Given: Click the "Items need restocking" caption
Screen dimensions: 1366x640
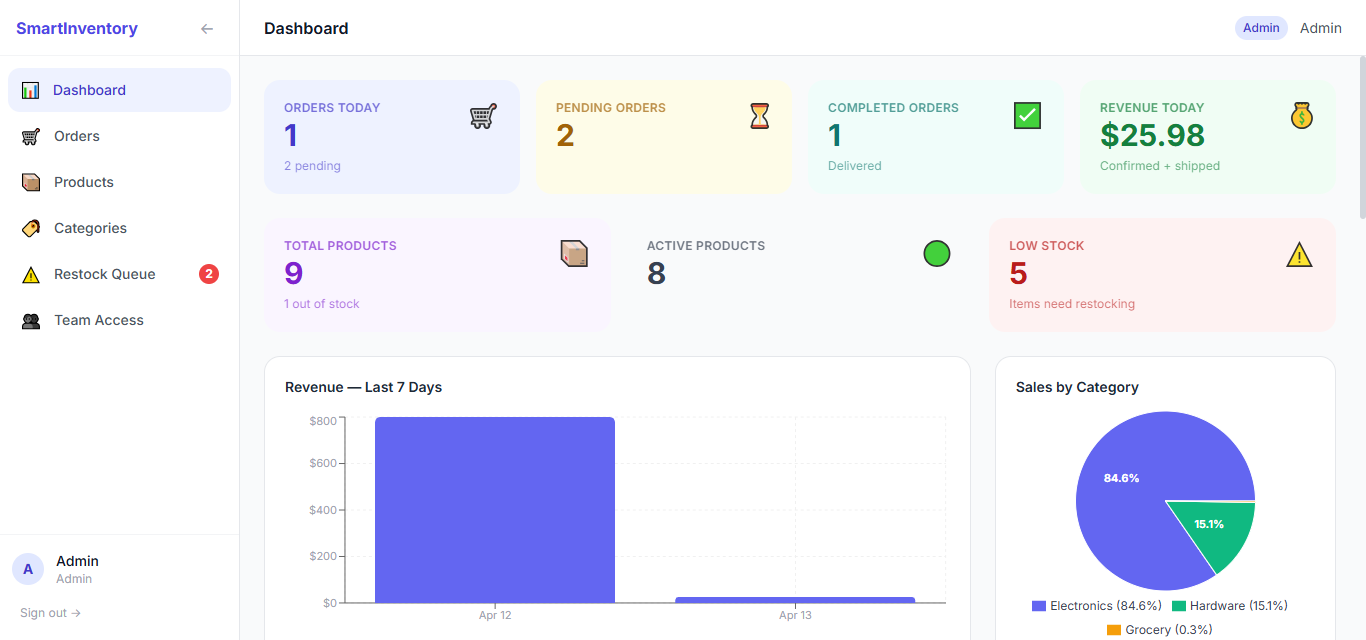Looking at the screenshot, I should pos(1072,304).
